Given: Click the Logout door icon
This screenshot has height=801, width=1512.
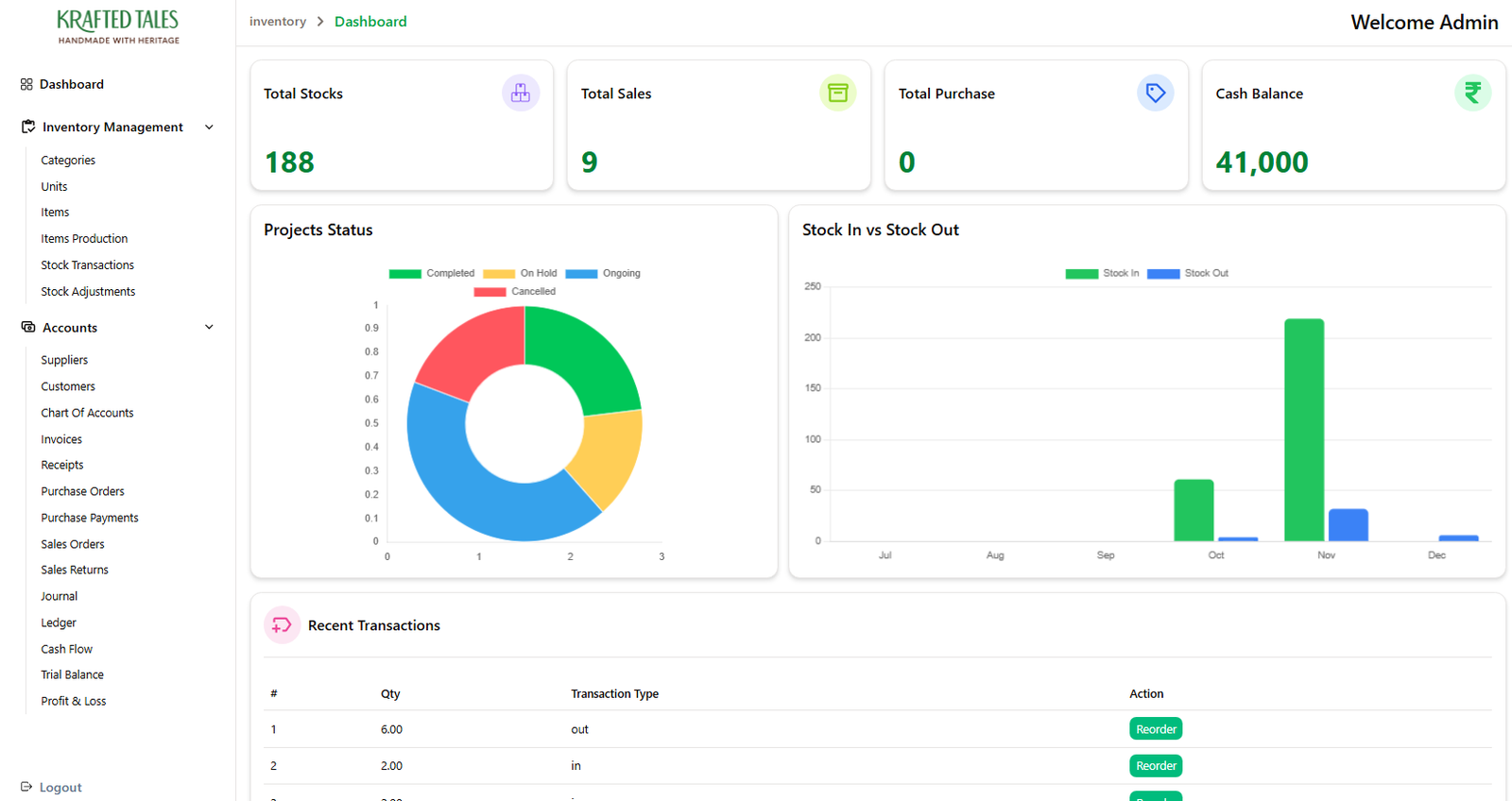Looking at the screenshot, I should (26, 787).
